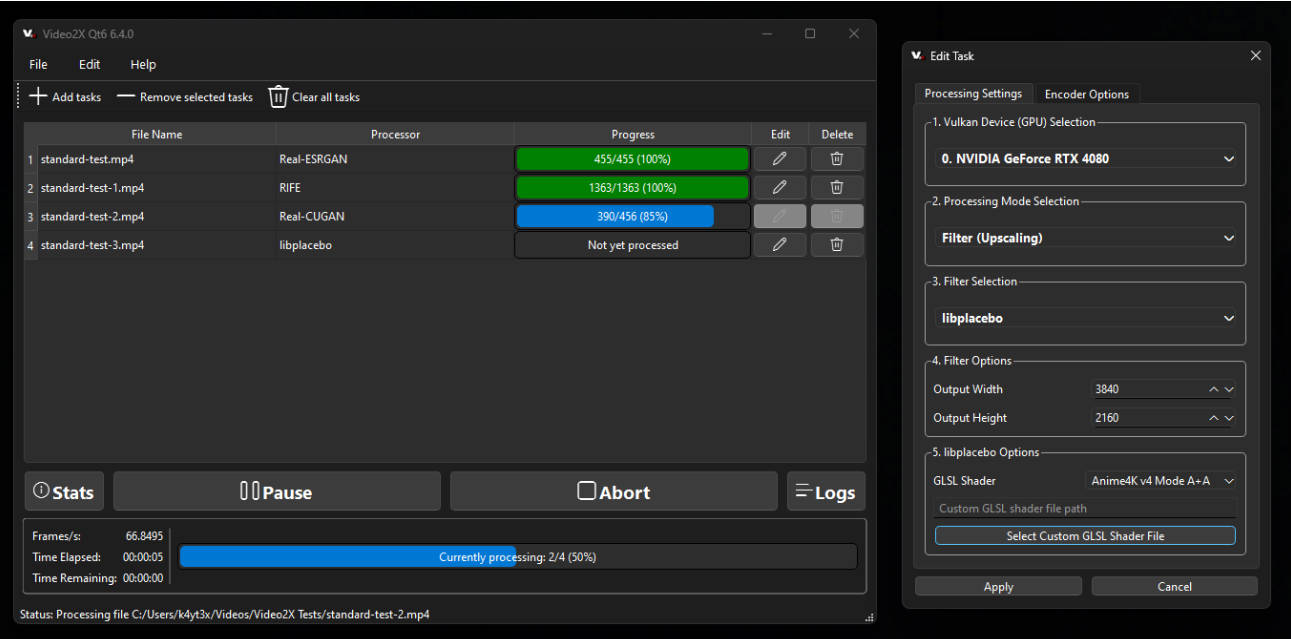
Task: Click the Progress column header
Action: [633, 134]
